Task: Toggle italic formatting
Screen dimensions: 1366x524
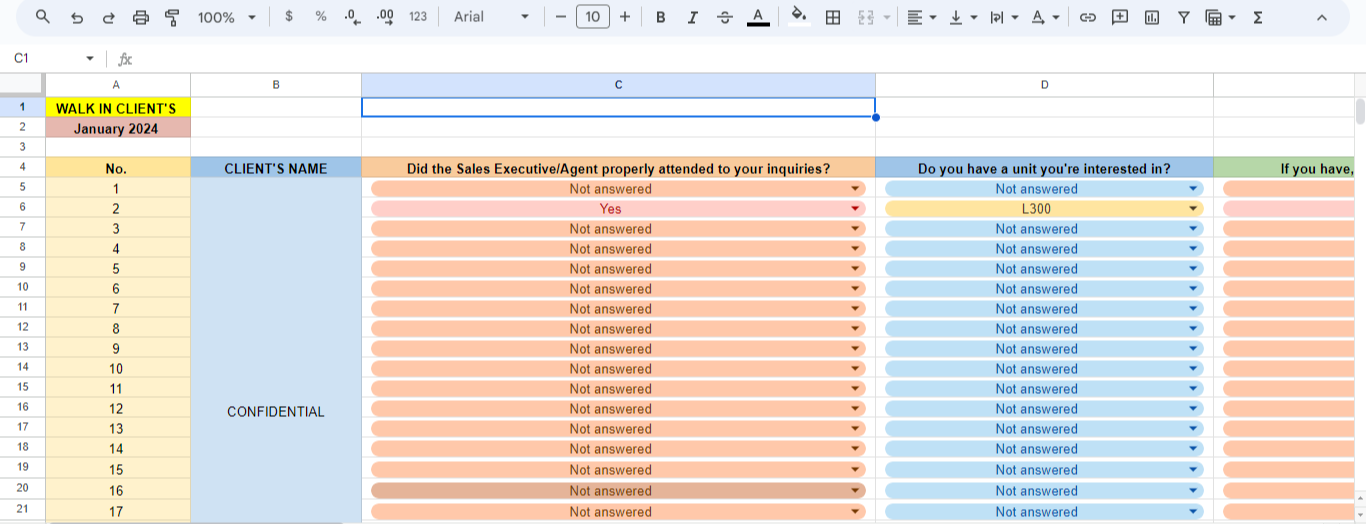Action: [x=692, y=17]
